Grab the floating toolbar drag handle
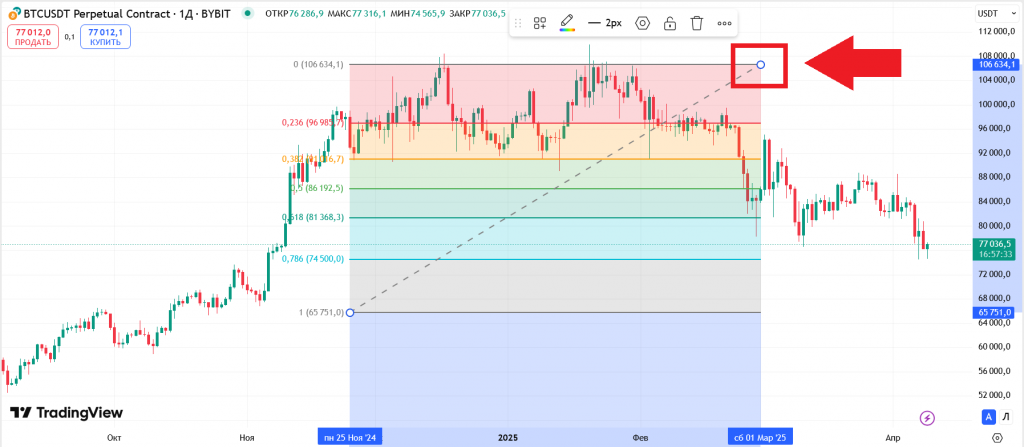 (x=518, y=24)
